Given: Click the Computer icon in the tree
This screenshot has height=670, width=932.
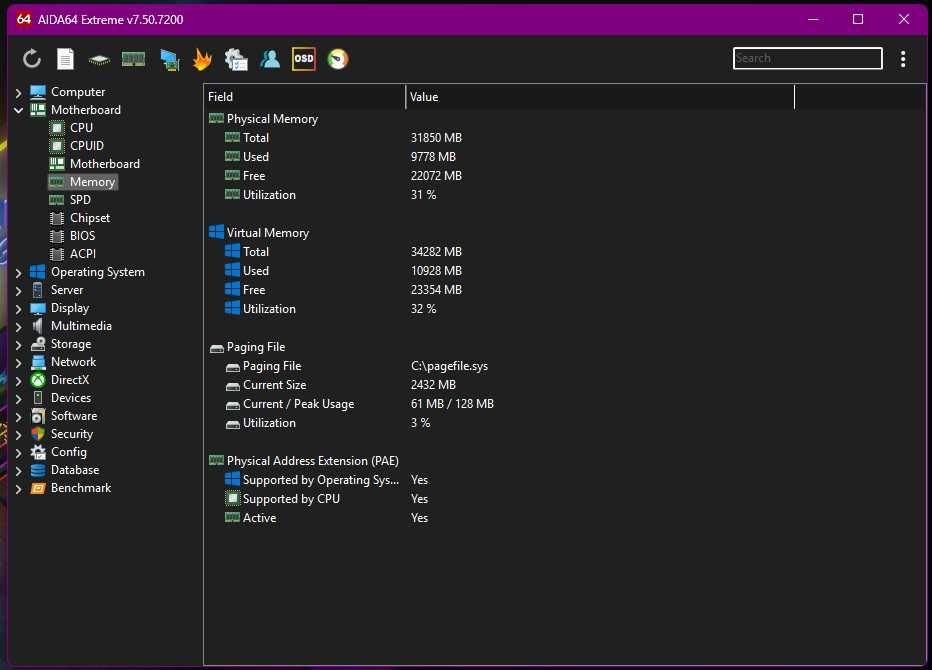Looking at the screenshot, I should pos(37,92).
